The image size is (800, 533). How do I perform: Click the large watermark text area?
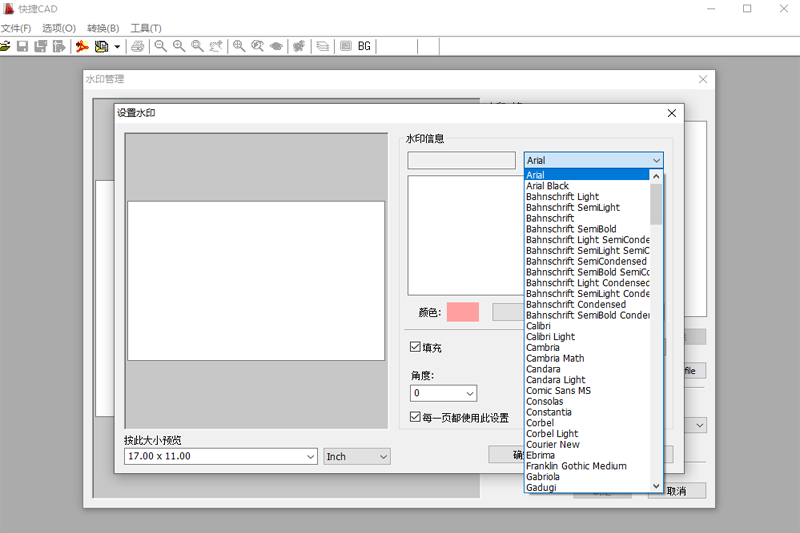pyautogui.click(x=465, y=235)
